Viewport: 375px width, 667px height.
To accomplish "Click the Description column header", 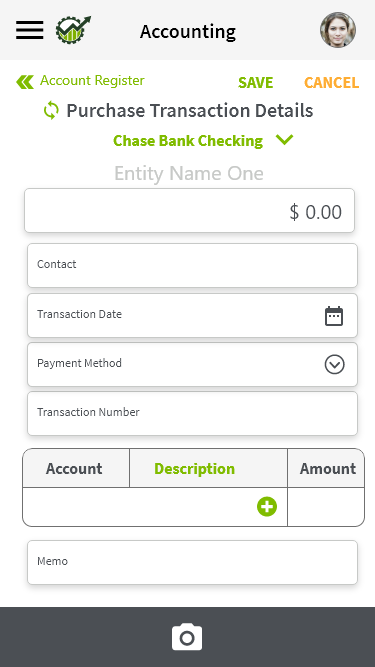I will pos(194,468).
